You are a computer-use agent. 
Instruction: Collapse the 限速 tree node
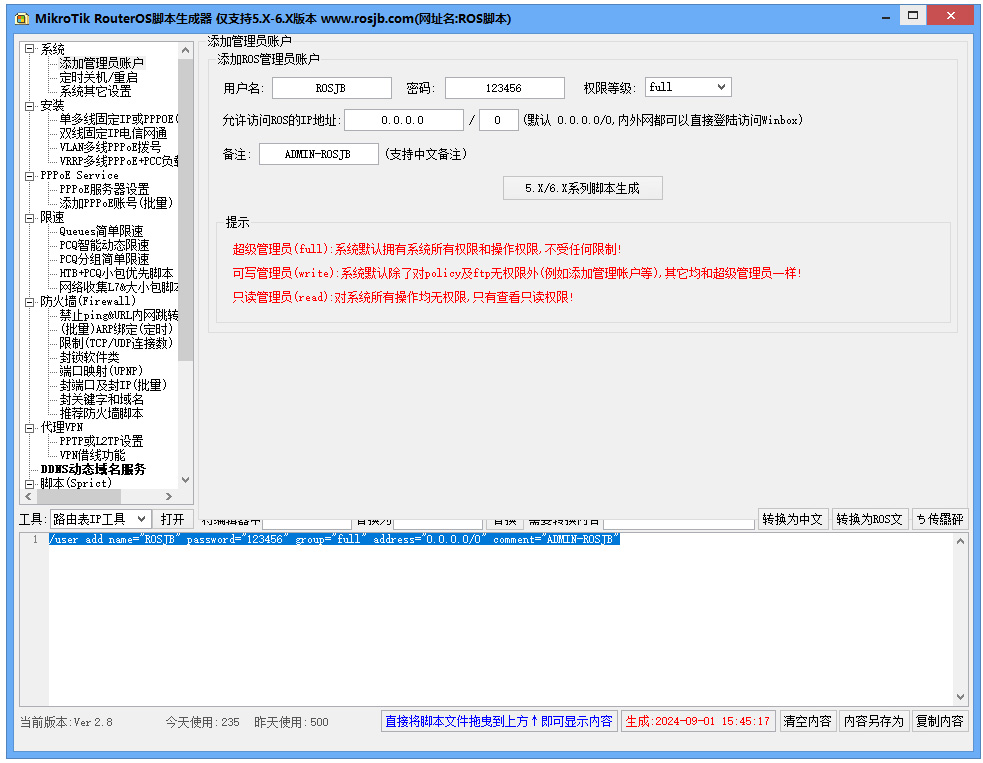tap(29, 218)
